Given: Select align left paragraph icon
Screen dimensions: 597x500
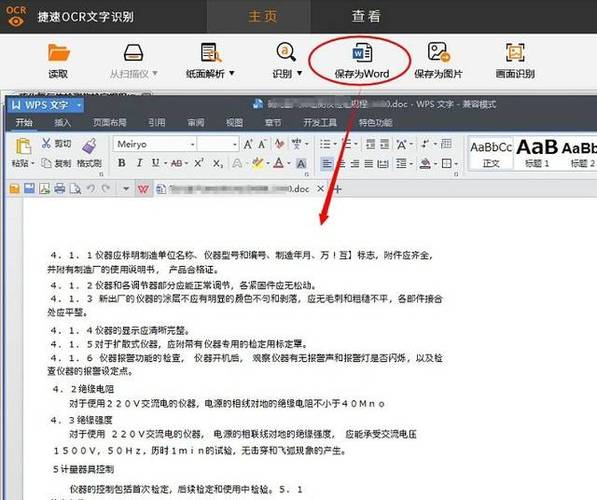Looking at the screenshot, I should [x=327, y=164].
